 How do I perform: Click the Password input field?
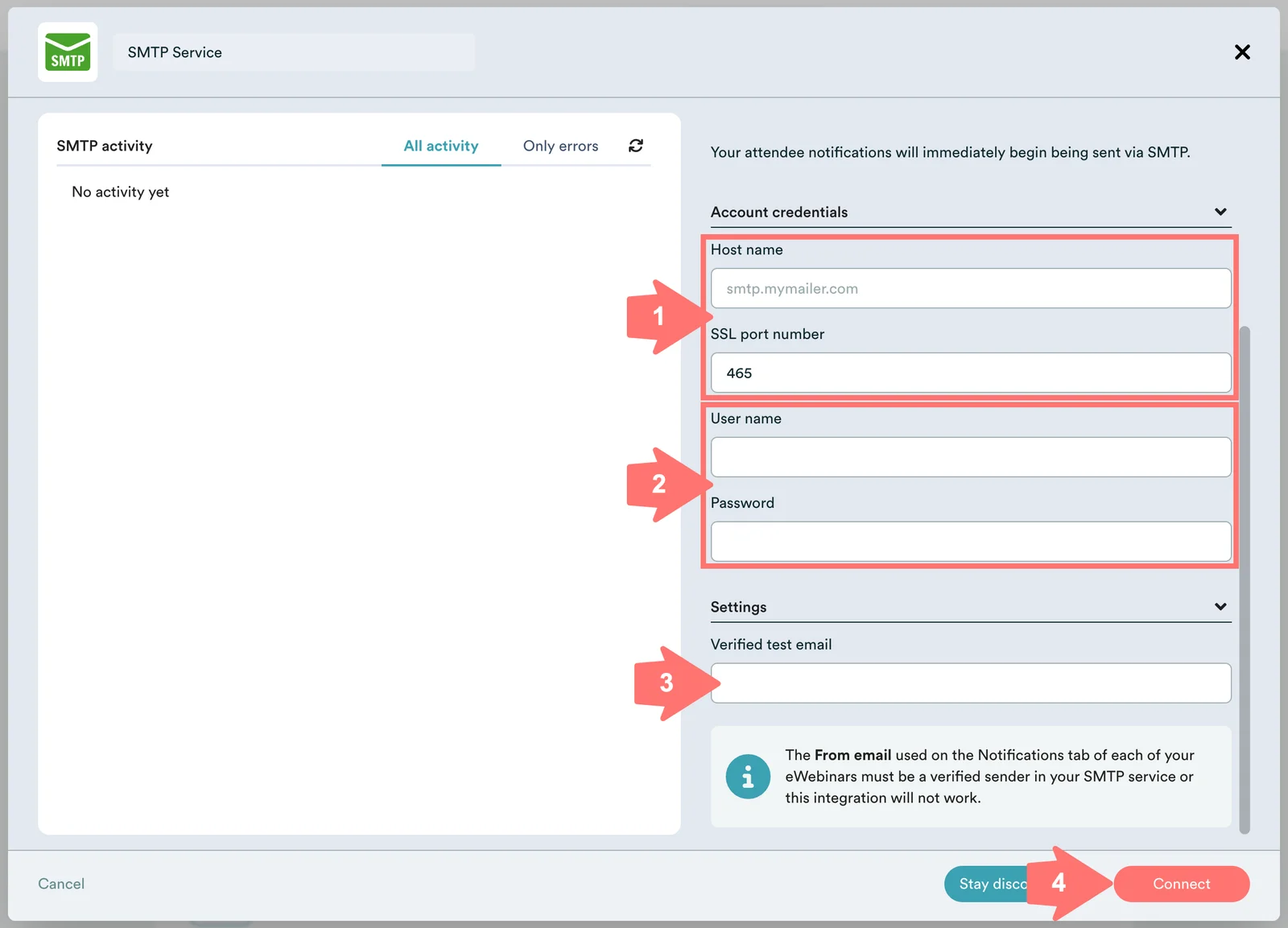970,542
